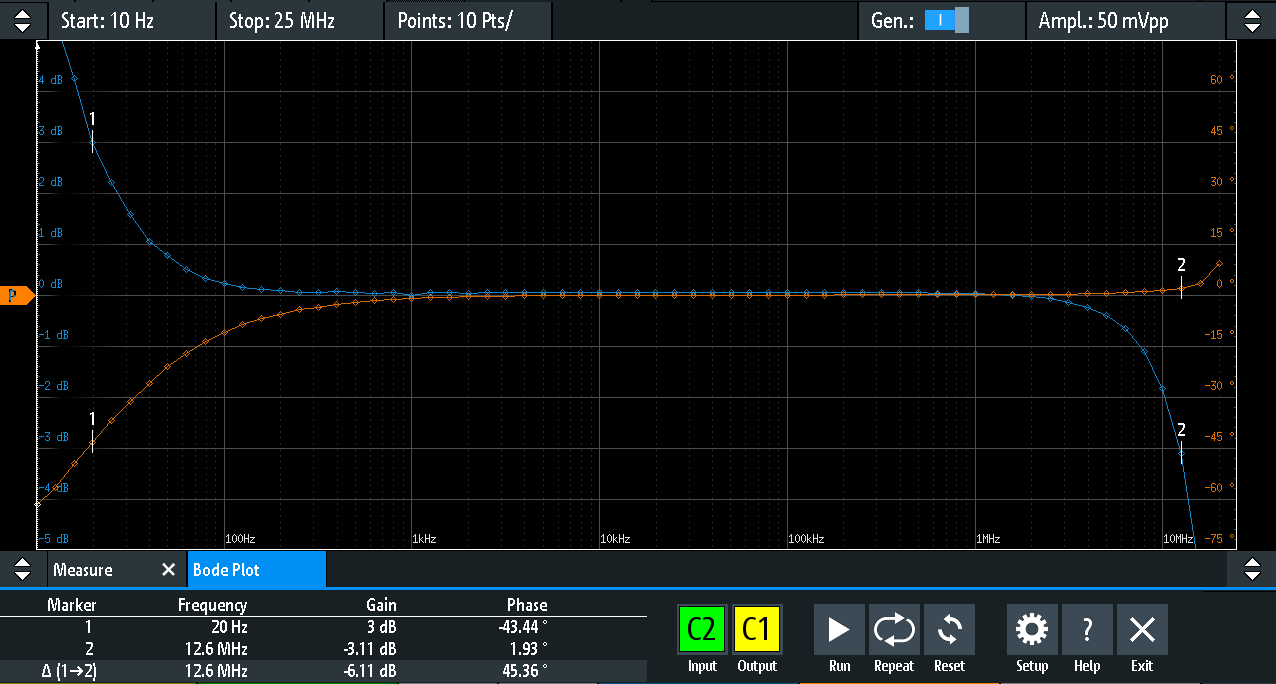Open top-left up/down arrow expander

coord(22,20)
